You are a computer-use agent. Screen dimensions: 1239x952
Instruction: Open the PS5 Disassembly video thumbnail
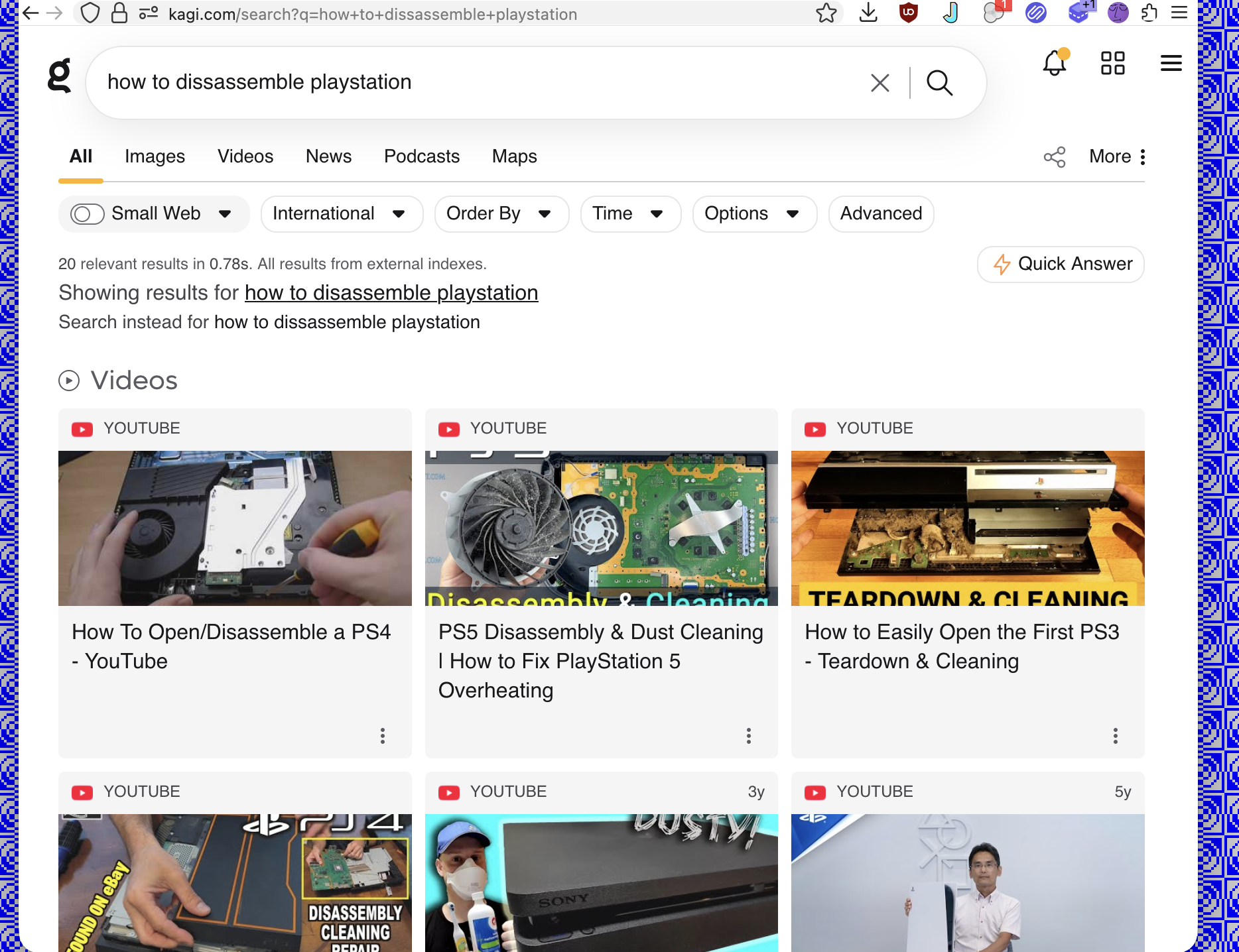click(601, 528)
